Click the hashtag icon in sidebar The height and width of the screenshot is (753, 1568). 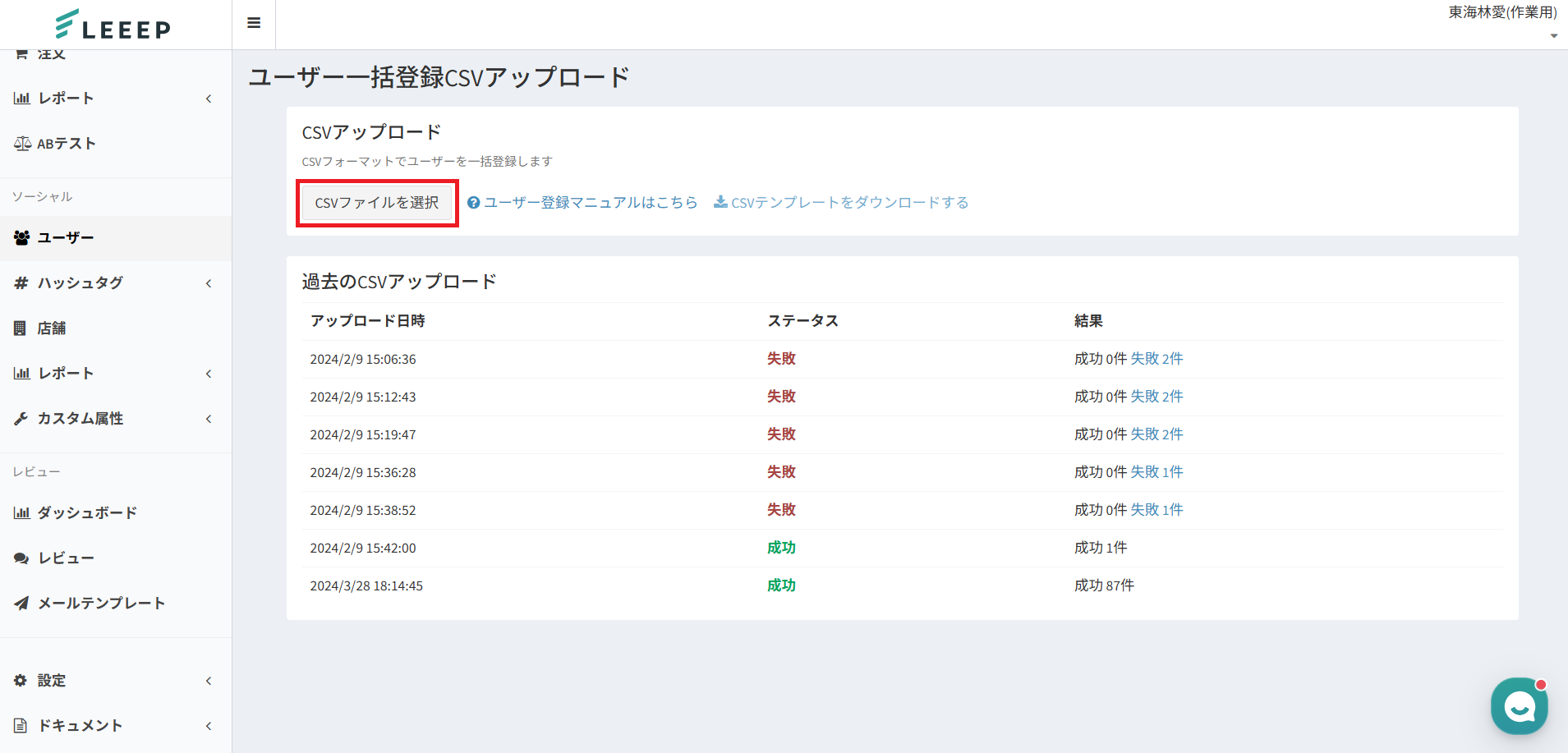click(21, 283)
